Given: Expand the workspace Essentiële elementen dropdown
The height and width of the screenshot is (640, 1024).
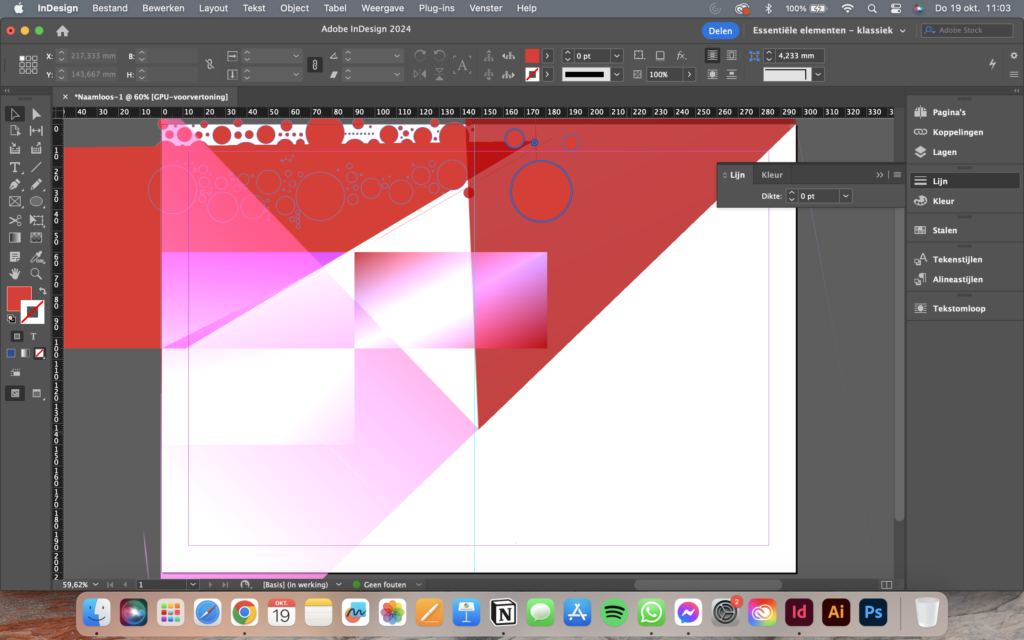Looking at the screenshot, I should (829, 31).
